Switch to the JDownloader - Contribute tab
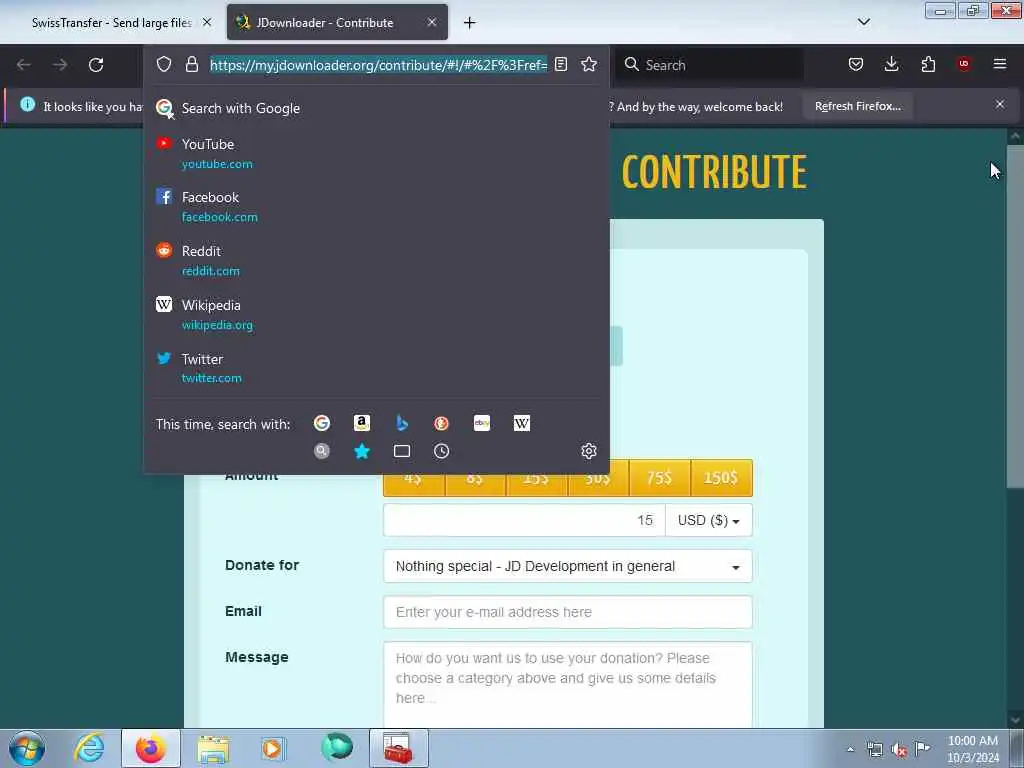The width and height of the screenshot is (1024, 768). 325,23
